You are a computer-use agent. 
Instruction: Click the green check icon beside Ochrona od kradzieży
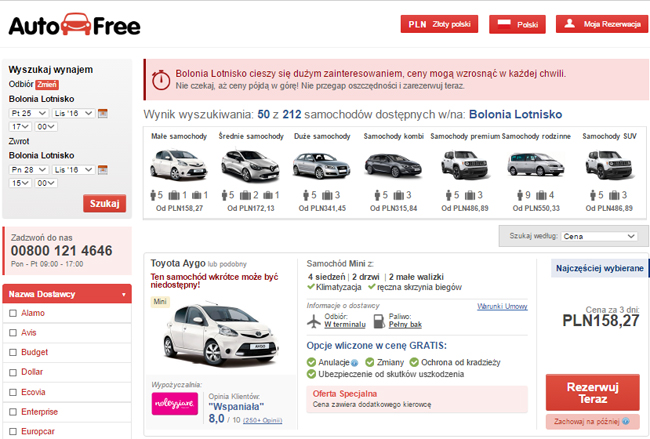coord(414,362)
